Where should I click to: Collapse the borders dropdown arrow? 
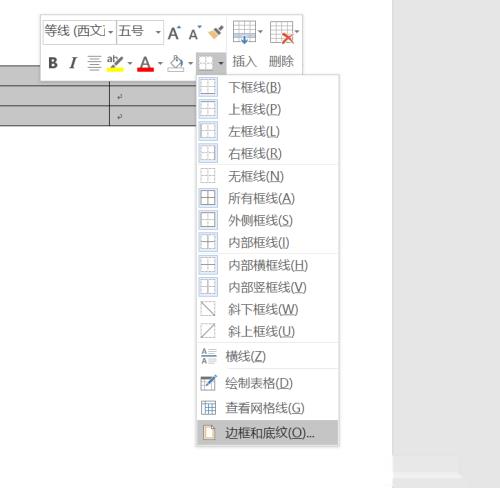(220, 63)
